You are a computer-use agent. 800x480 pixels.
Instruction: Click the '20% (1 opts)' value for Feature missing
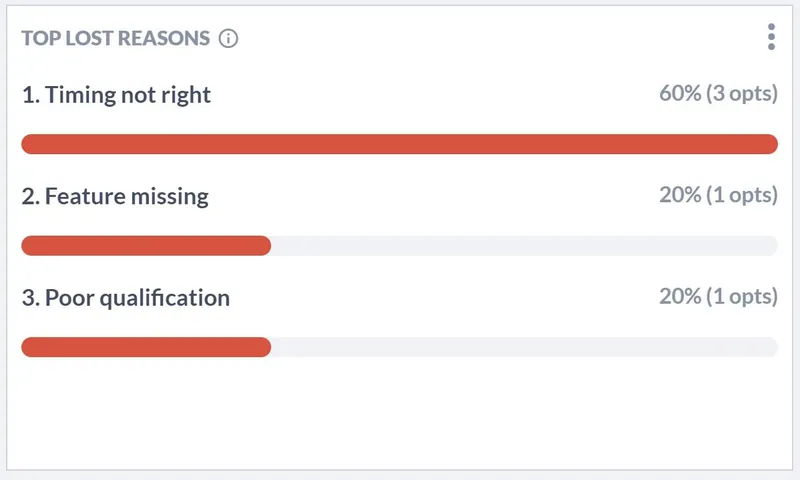718,195
